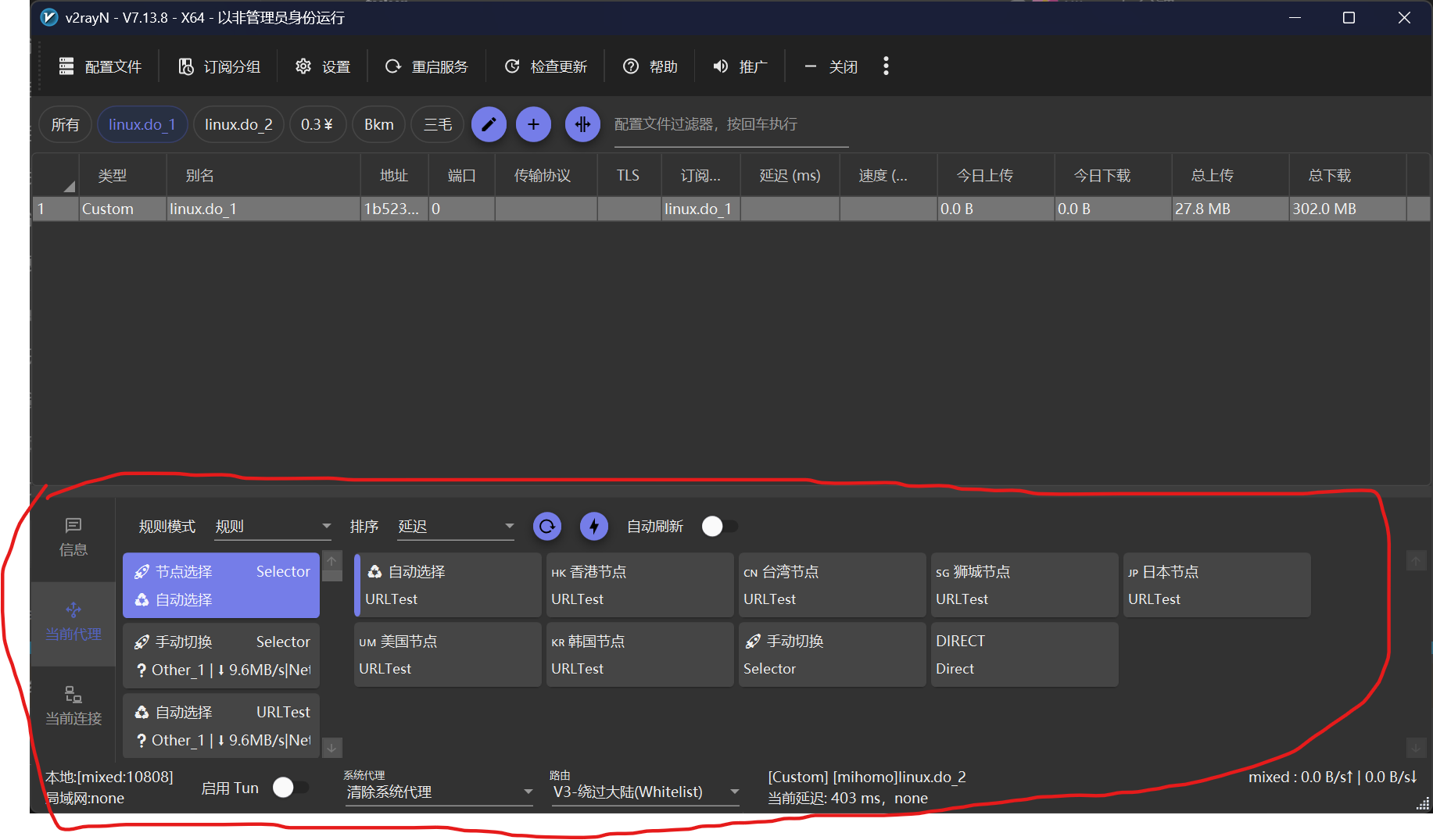1433x840 pixels.
Task: Open the 当前连接 side panel
Action: coord(73,707)
